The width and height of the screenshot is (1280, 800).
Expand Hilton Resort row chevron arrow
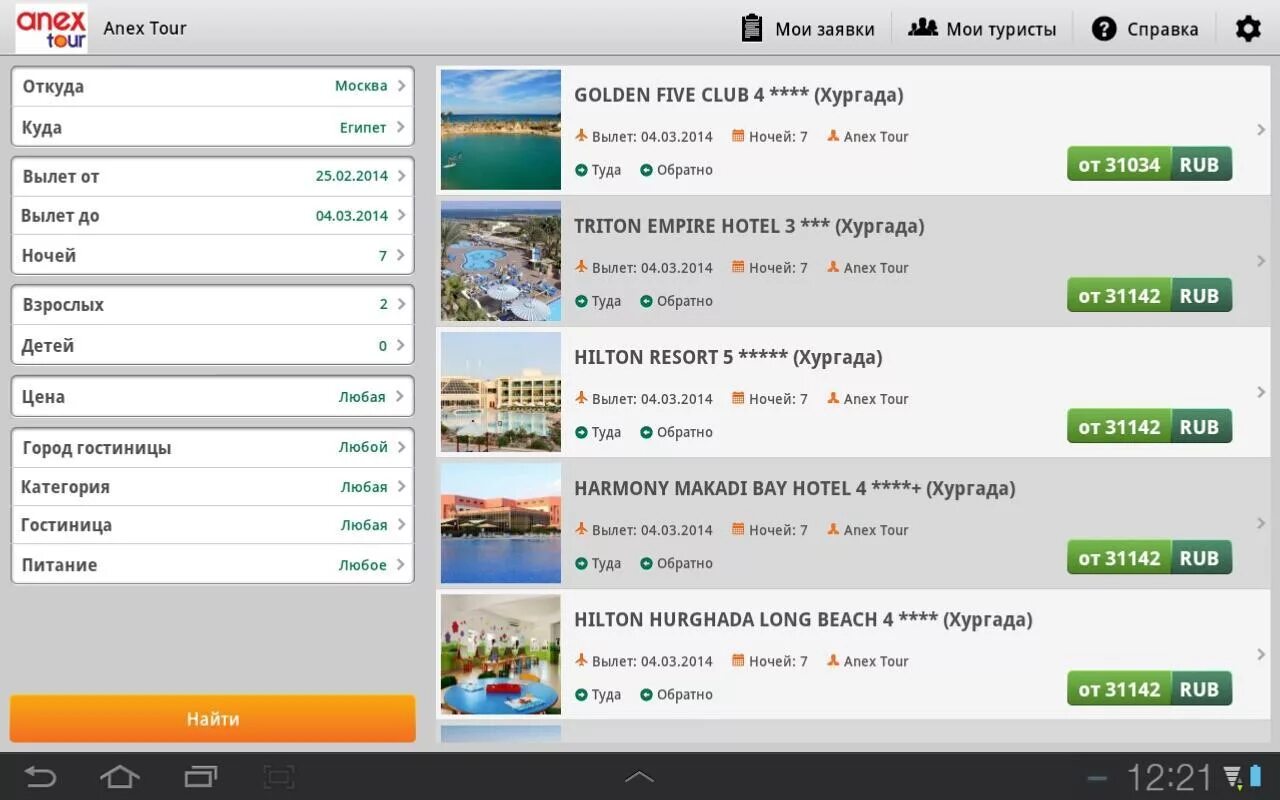[x=1261, y=392]
